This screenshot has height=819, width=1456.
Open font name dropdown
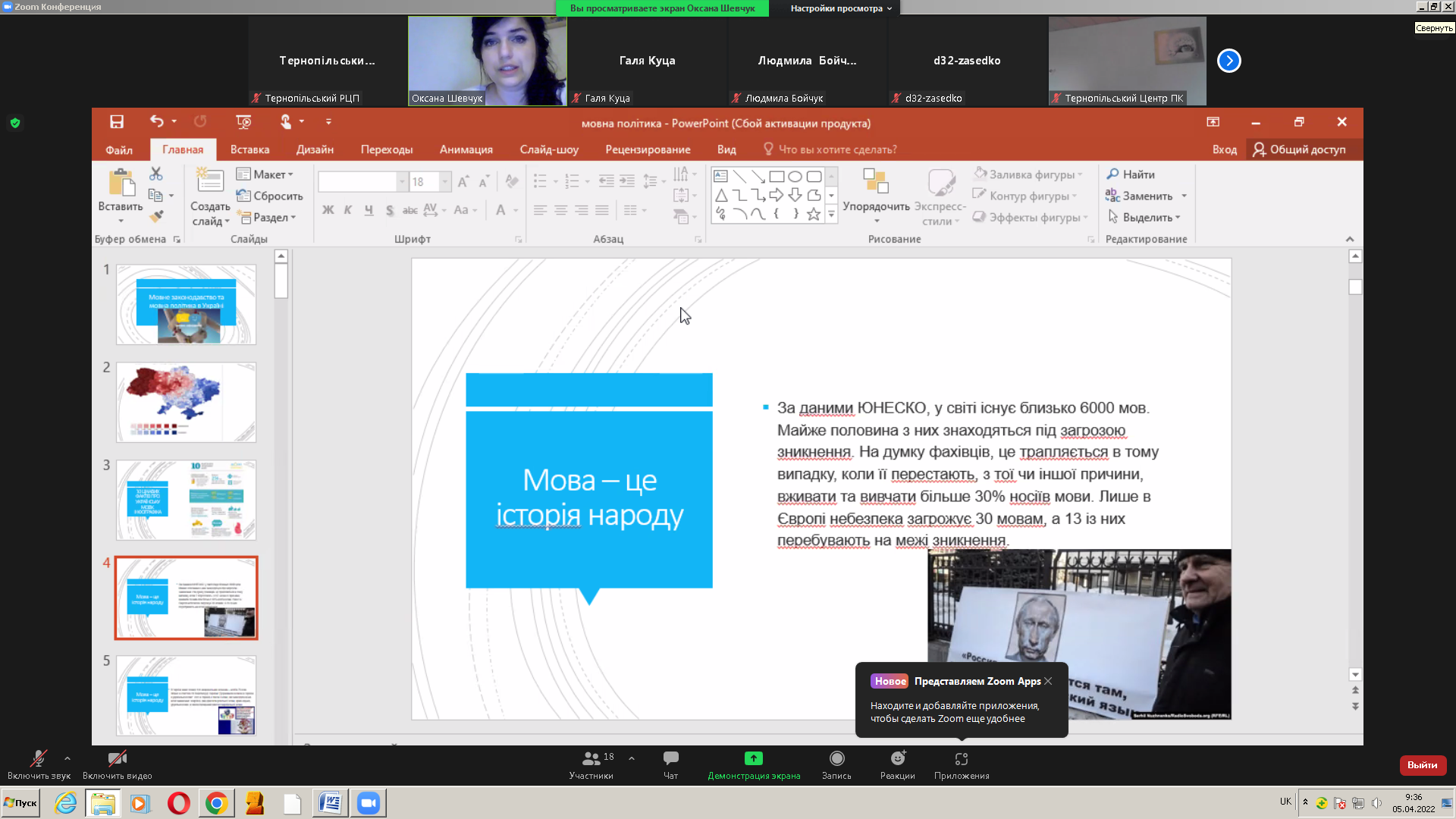[x=402, y=182]
